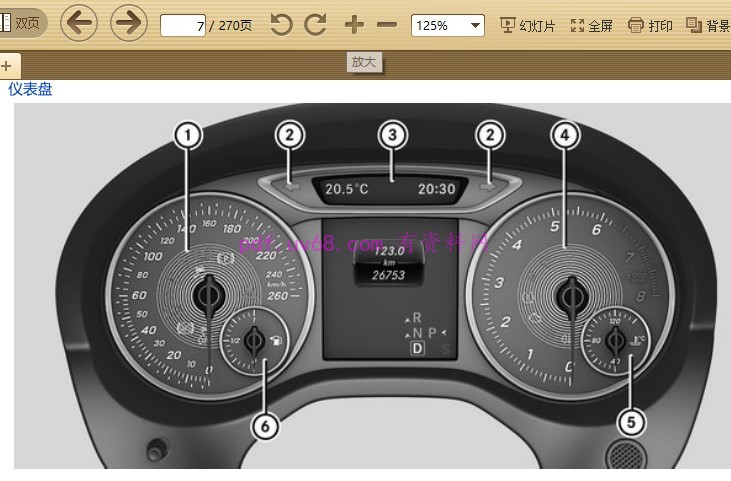Zoom out with the minus icon
The height and width of the screenshot is (481, 731).
[387, 25]
